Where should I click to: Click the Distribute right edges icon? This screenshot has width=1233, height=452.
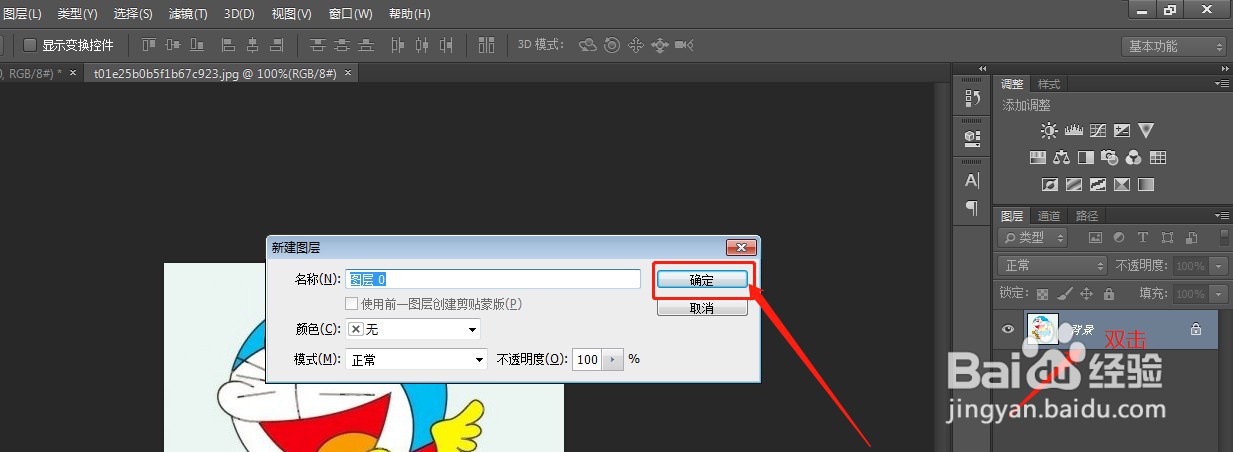pyautogui.click(x=446, y=45)
